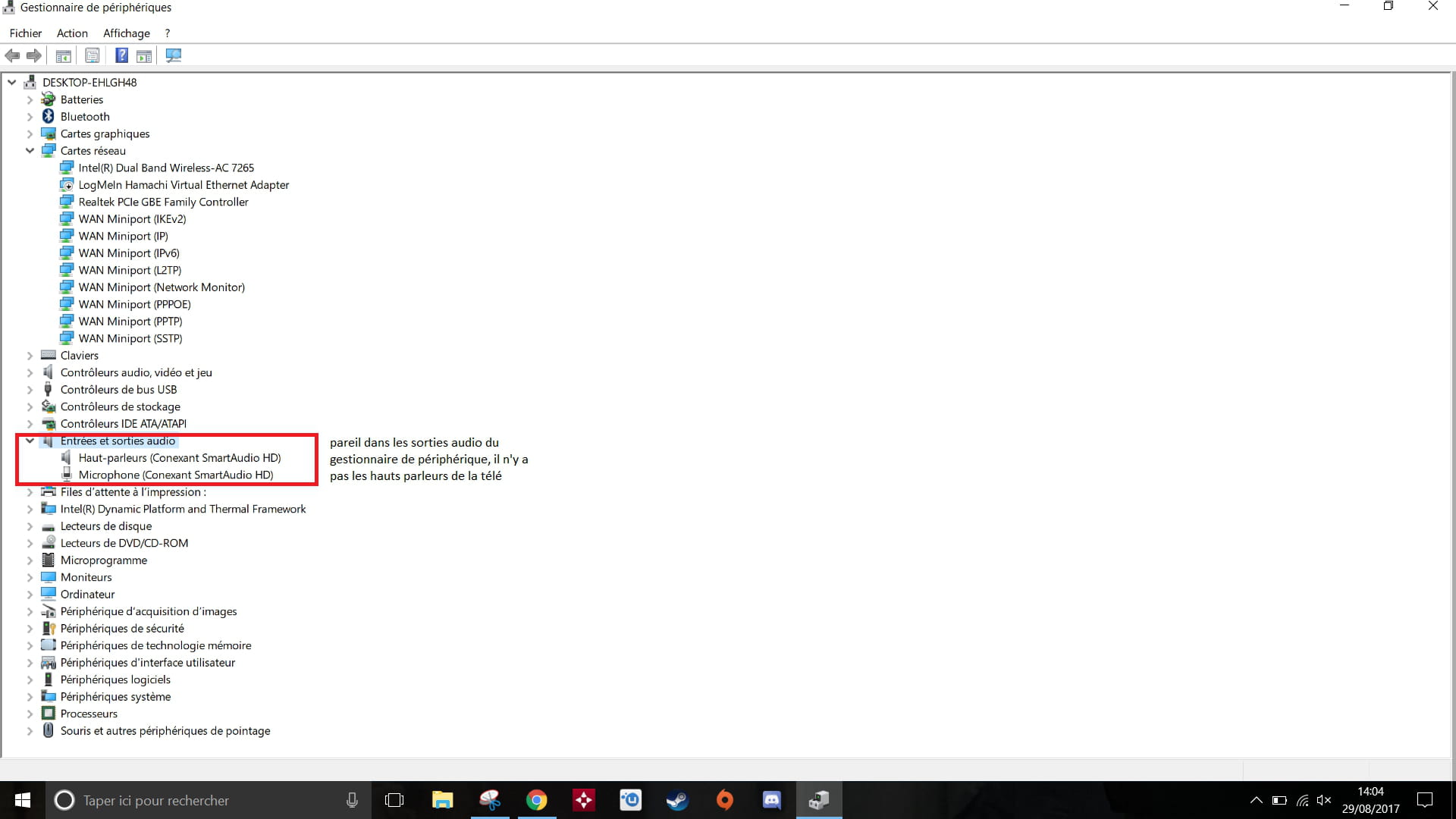The width and height of the screenshot is (1456, 819).
Task: Select Intel(R) Dual Band Wireless-AC 7265
Action: pos(166,168)
